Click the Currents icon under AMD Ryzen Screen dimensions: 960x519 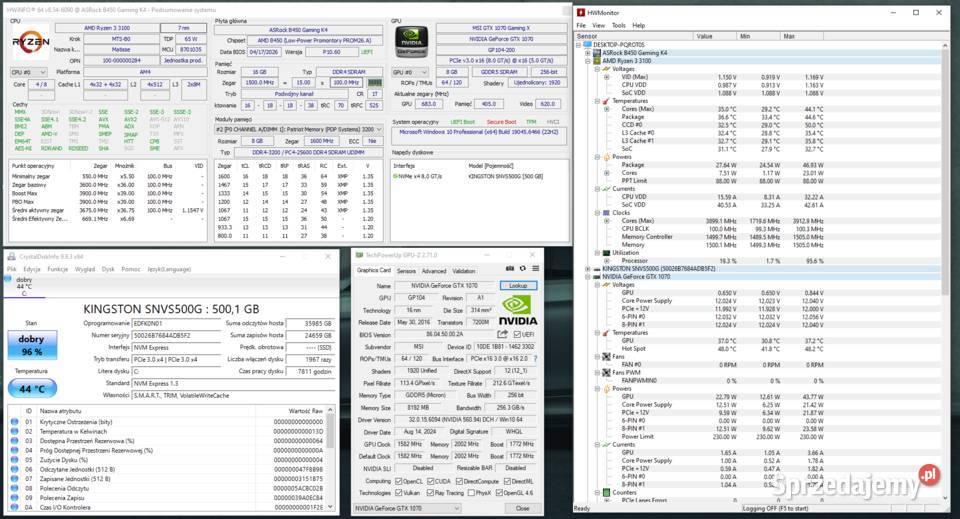606,189
